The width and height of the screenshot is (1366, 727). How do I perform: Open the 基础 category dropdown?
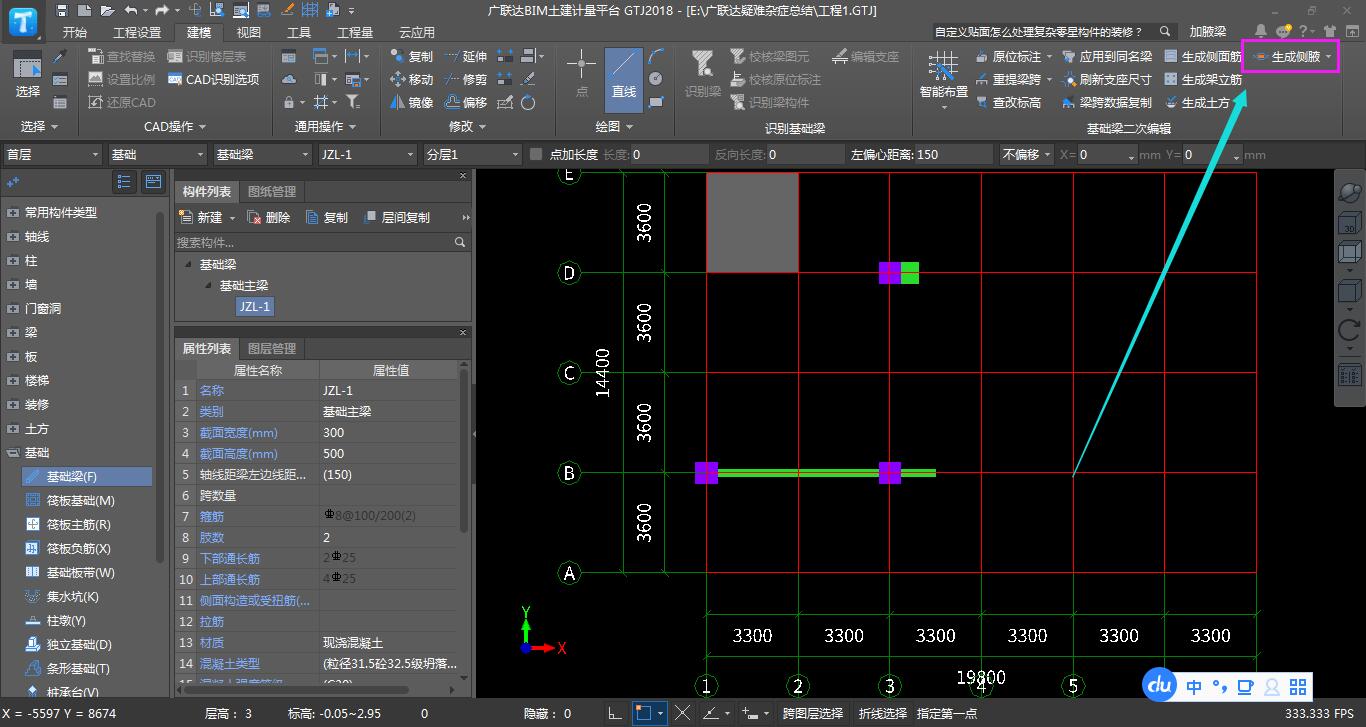tap(157, 154)
